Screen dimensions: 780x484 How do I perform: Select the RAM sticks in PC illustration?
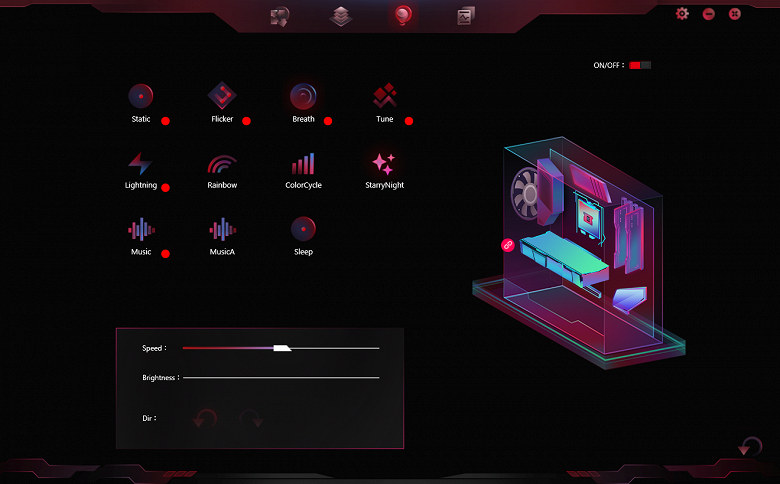(x=629, y=234)
